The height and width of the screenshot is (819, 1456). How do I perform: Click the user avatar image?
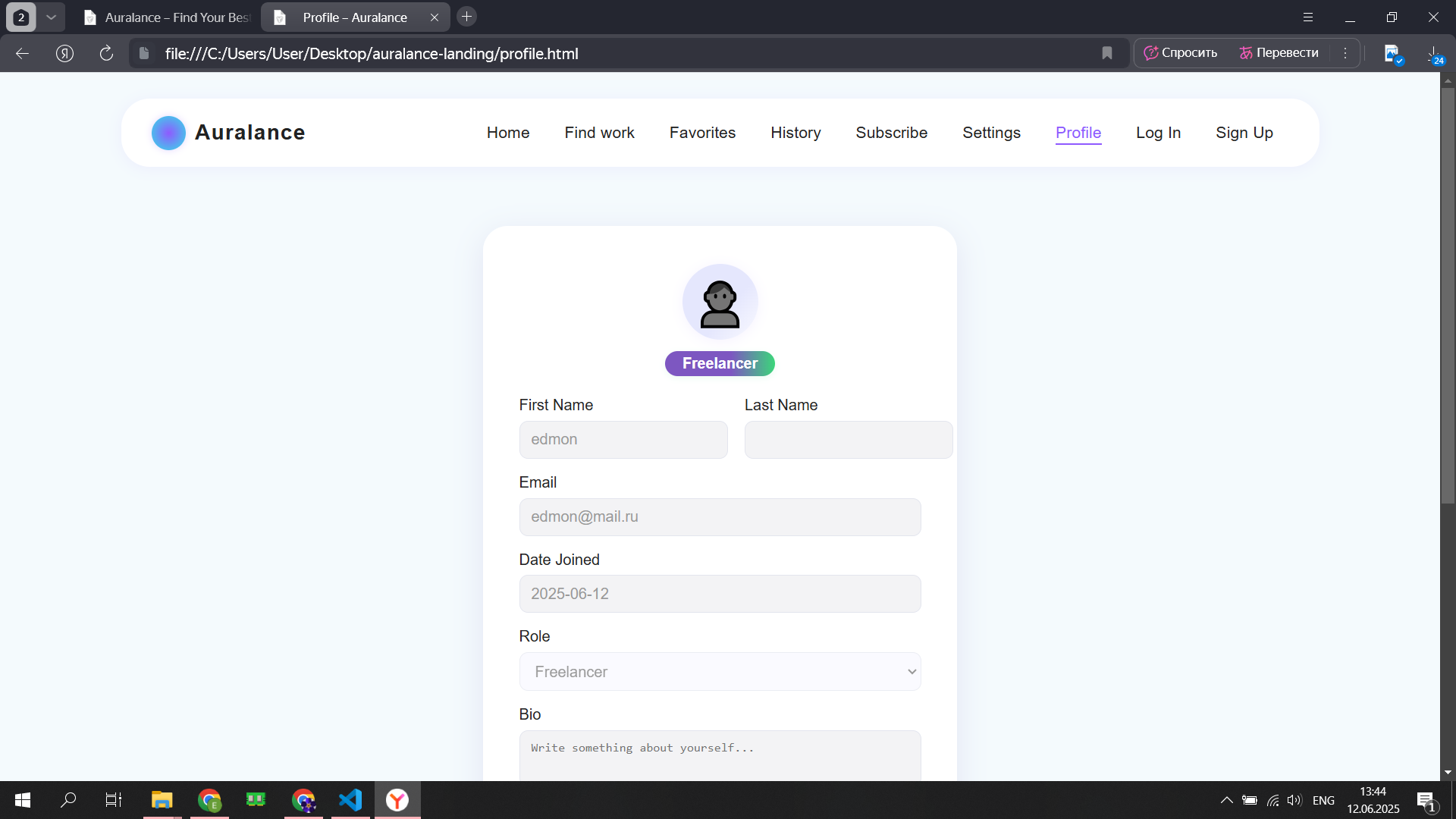pyautogui.click(x=719, y=302)
